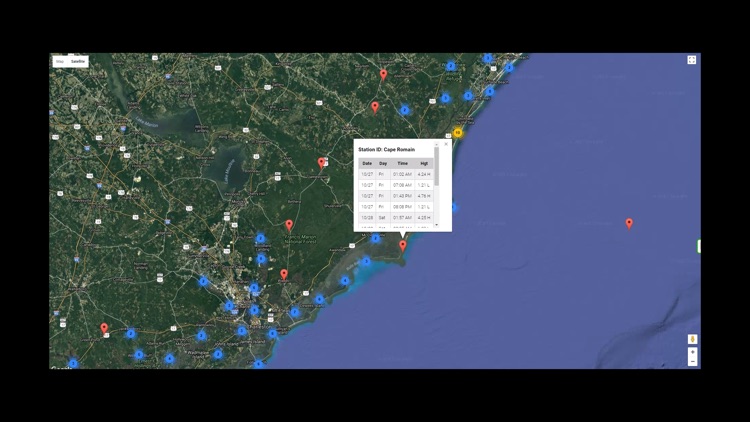The image size is (750, 422).
Task: Click the '01:43 PM' time cell
Action: (x=402, y=196)
